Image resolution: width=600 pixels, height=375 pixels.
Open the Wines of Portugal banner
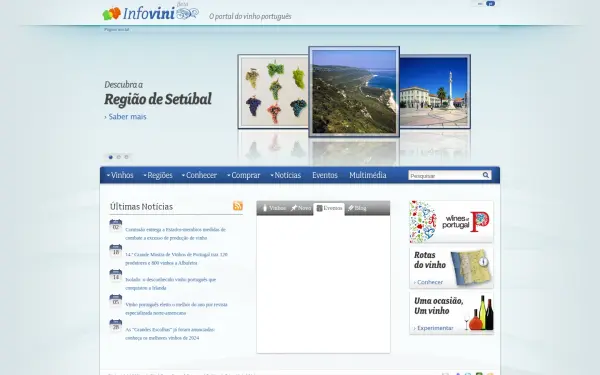pos(451,222)
